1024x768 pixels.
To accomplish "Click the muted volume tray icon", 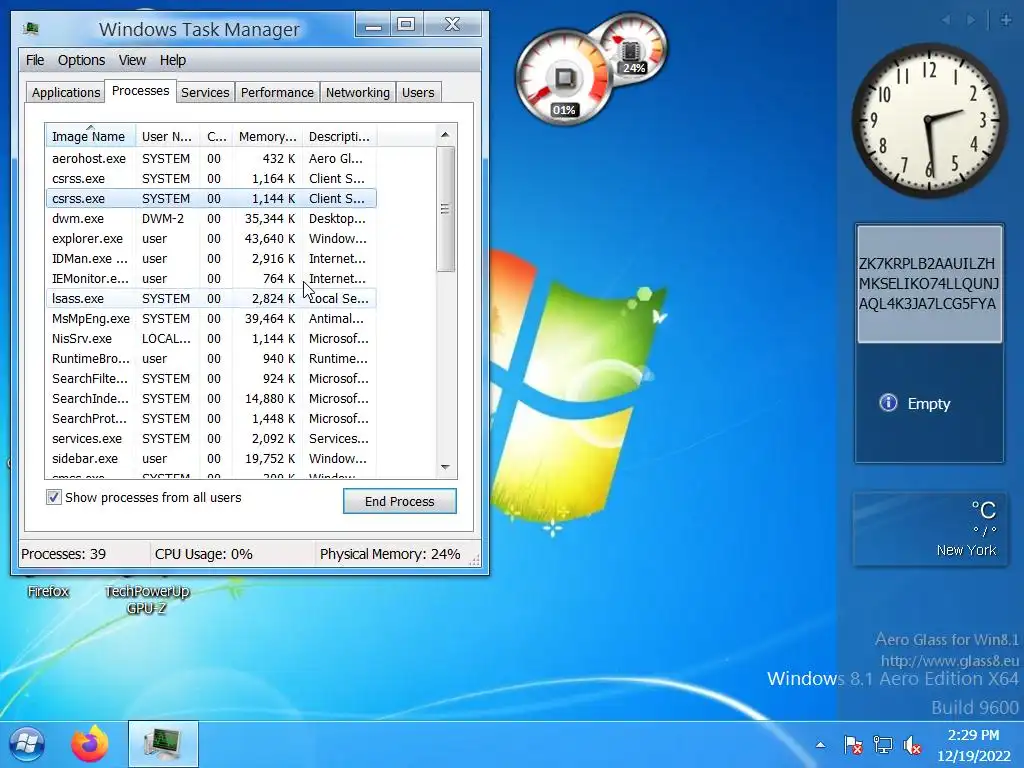I will coord(912,745).
